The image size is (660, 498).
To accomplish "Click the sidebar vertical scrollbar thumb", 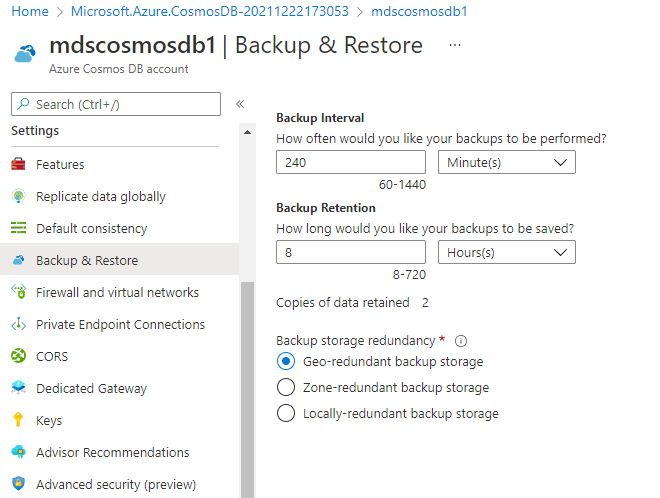I will point(248,389).
